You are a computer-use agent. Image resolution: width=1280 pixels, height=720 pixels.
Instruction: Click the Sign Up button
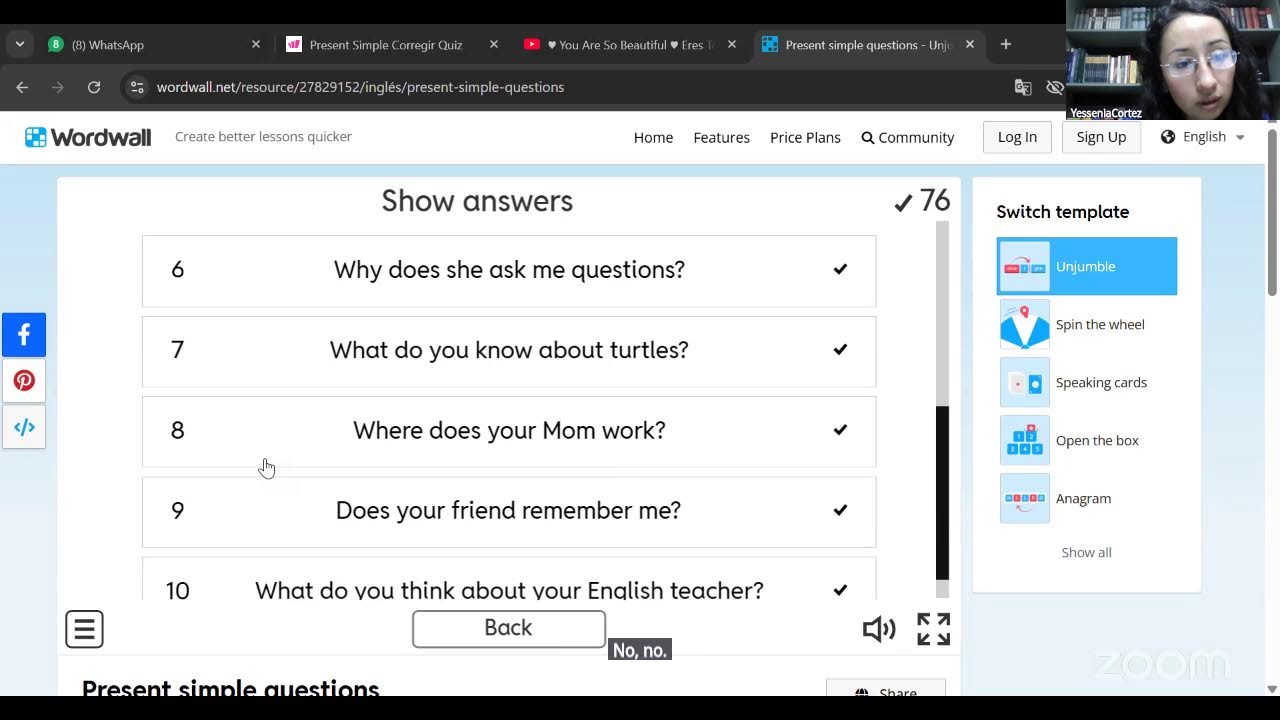tap(1101, 137)
